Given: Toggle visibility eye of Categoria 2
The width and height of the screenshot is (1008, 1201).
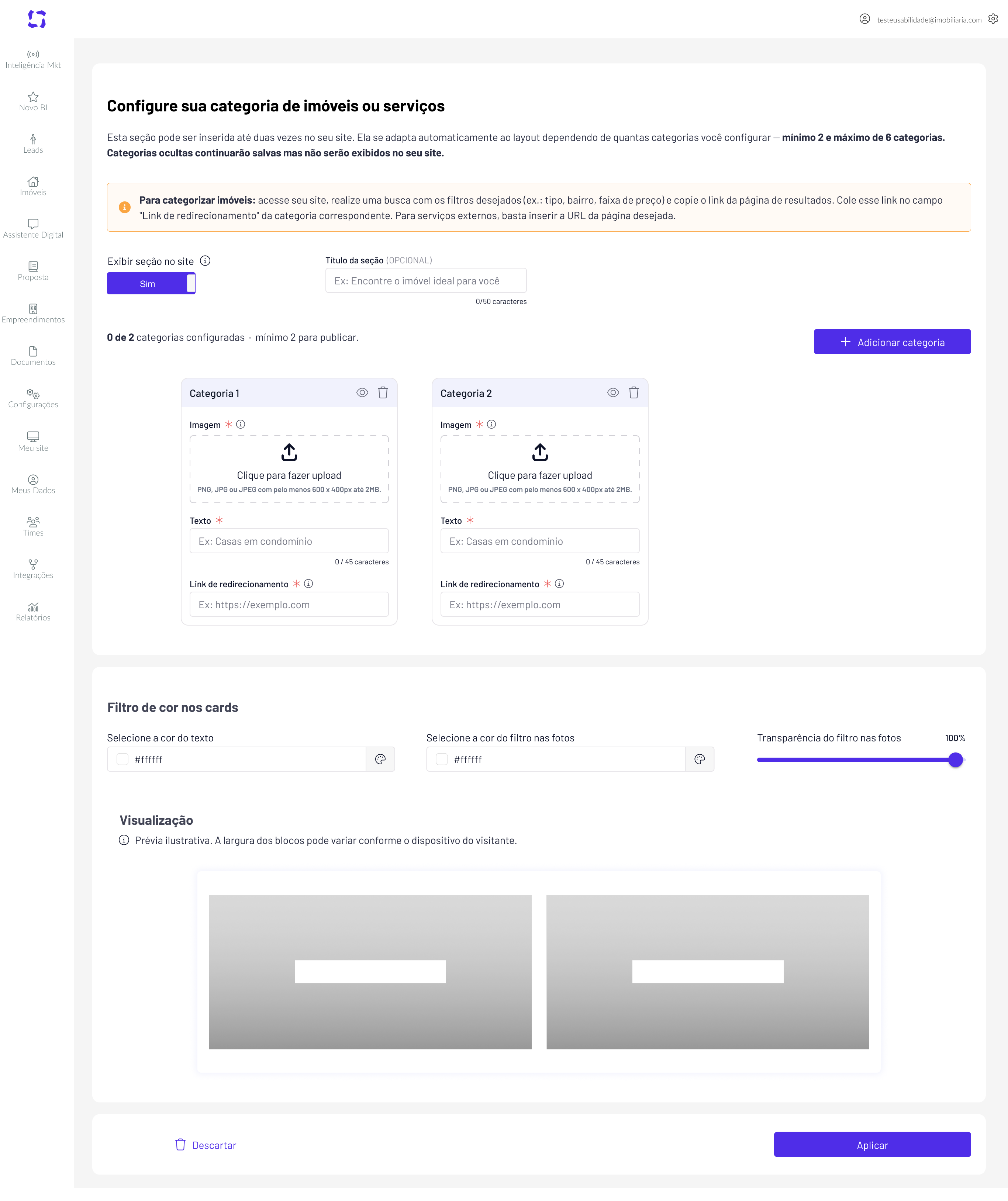Looking at the screenshot, I should pyautogui.click(x=613, y=392).
